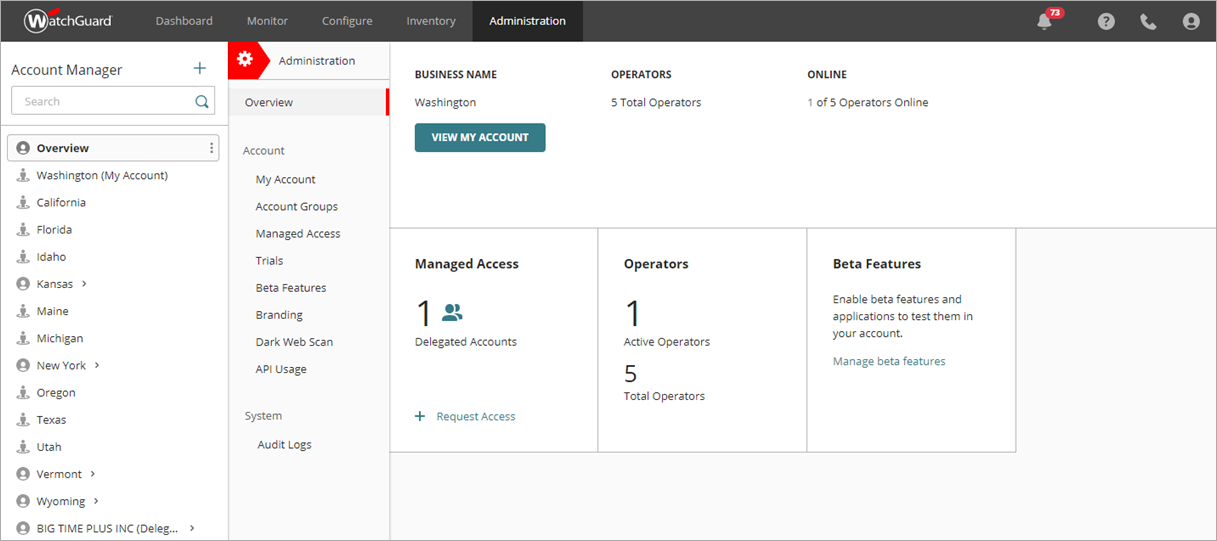Open Managed Access page in sidebar
This screenshot has height=541, width=1217.
[298, 234]
